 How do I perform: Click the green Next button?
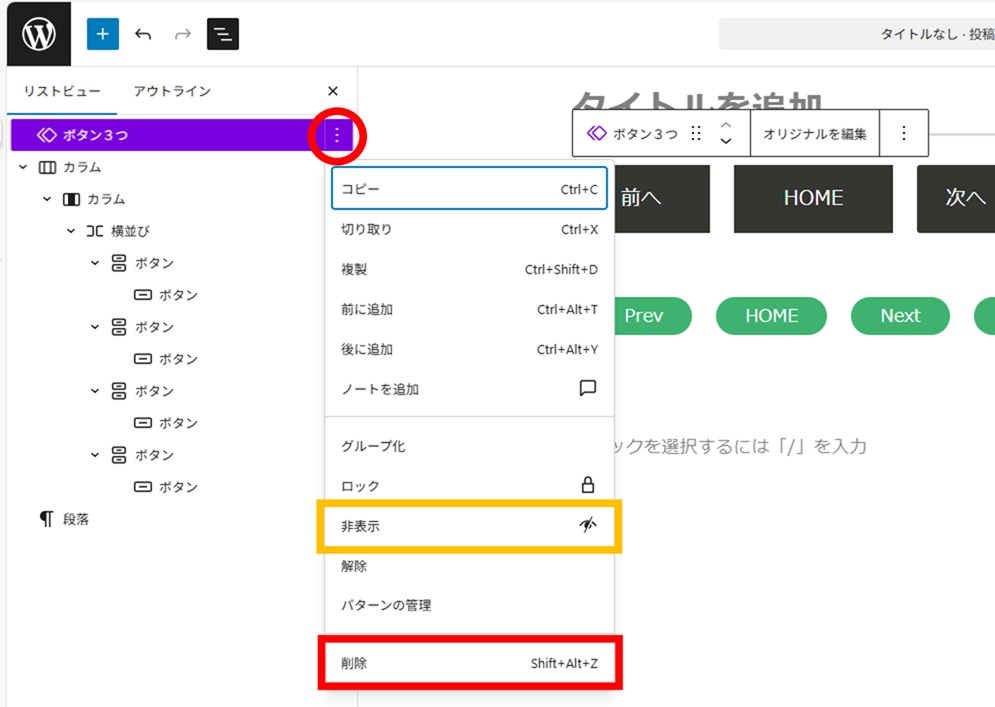click(x=899, y=316)
